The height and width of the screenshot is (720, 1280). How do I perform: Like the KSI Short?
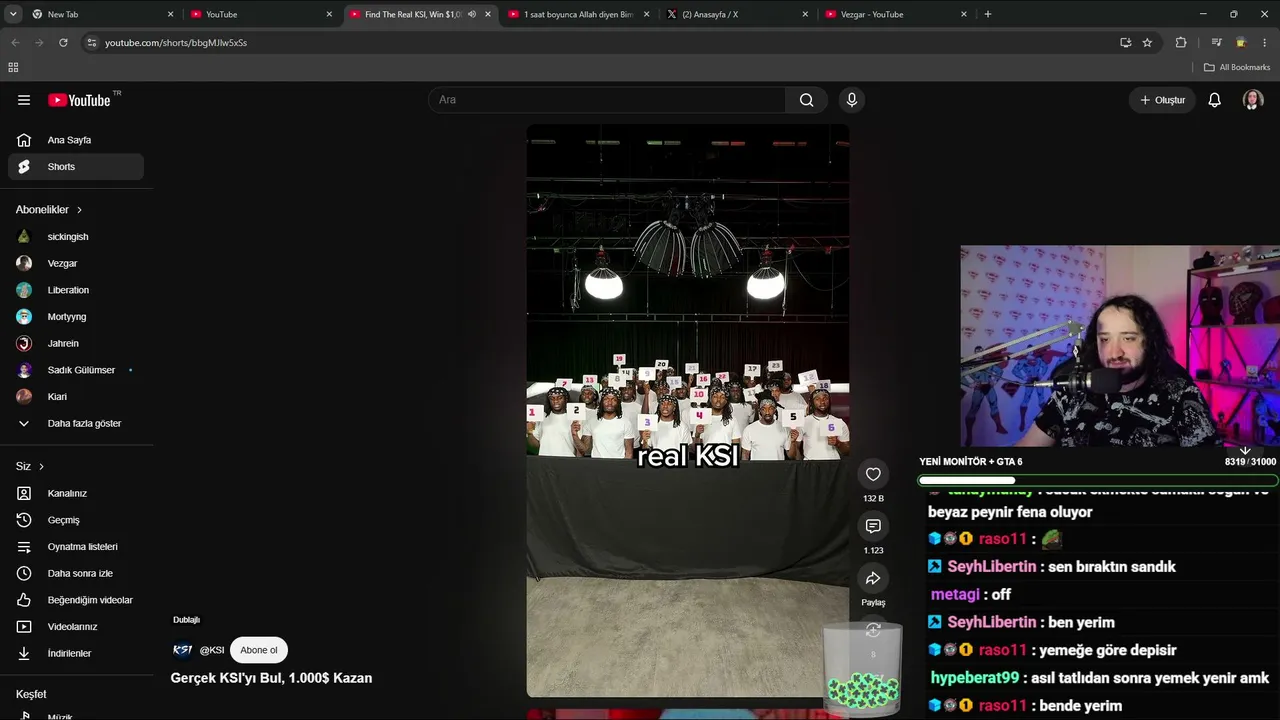873,474
